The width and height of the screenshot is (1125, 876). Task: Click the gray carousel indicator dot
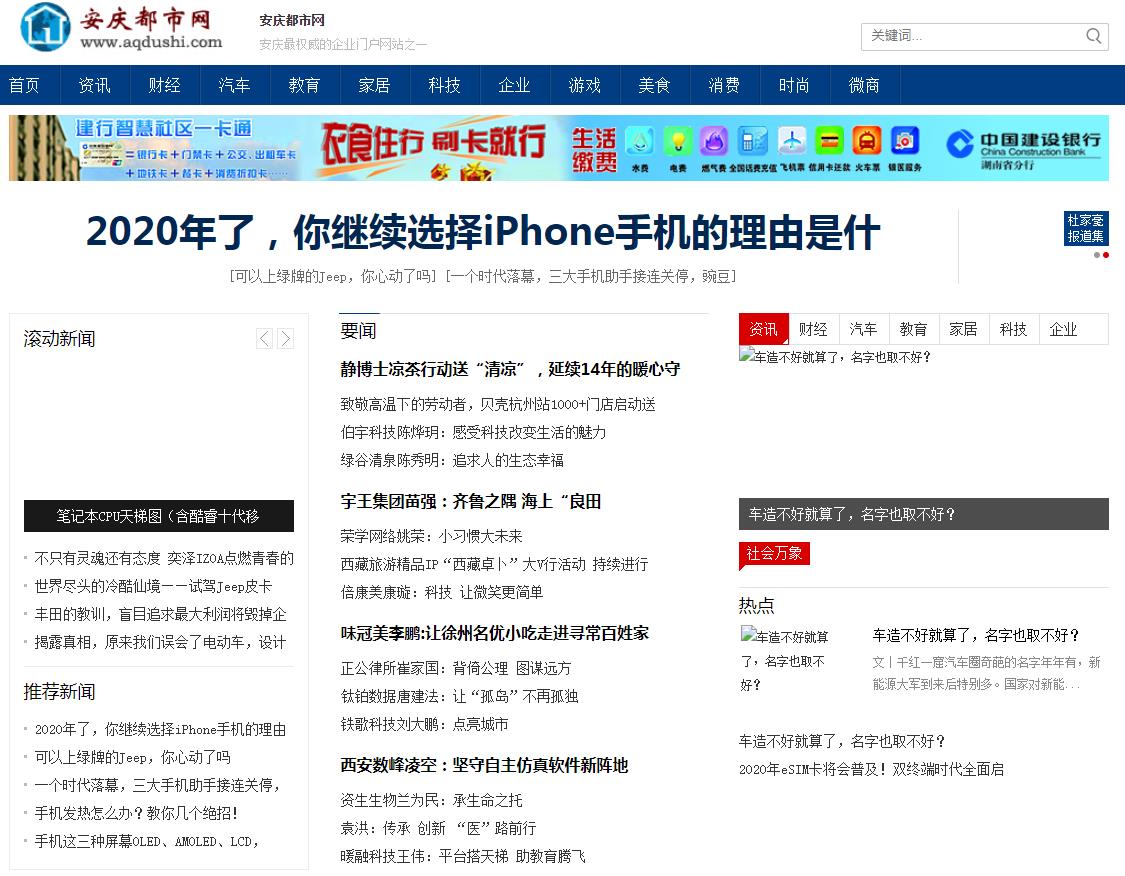pos(1096,255)
